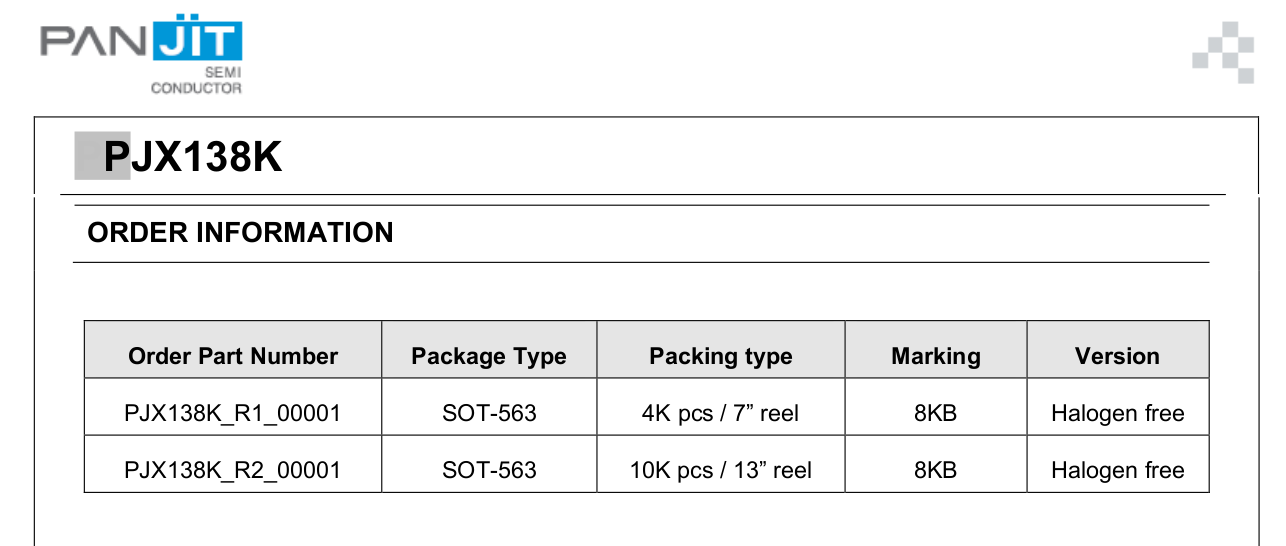Click the Order Part Number column header
Image resolution: width=1286 pixels, height=546 pixels.
(233, 357)
